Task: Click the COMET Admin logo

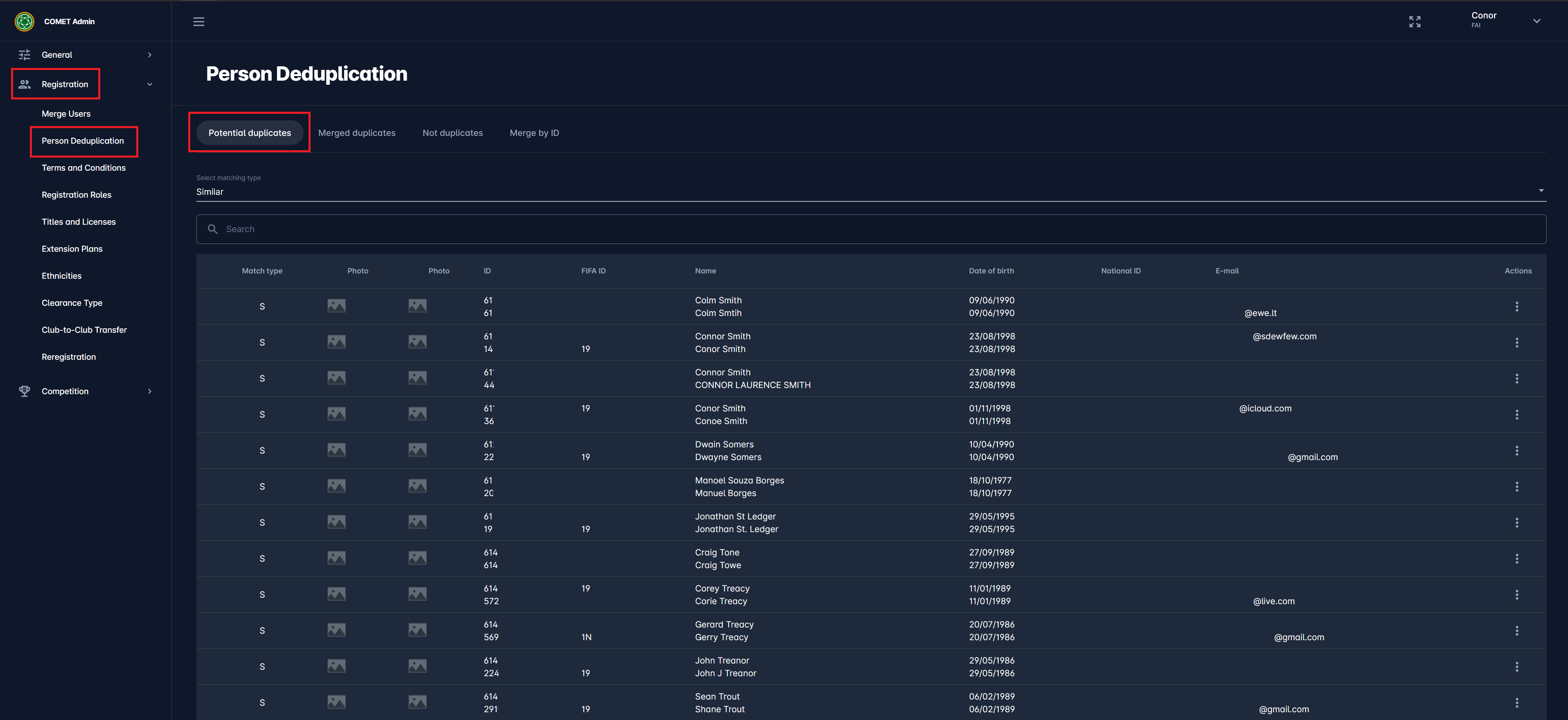Action: point(25,21)
